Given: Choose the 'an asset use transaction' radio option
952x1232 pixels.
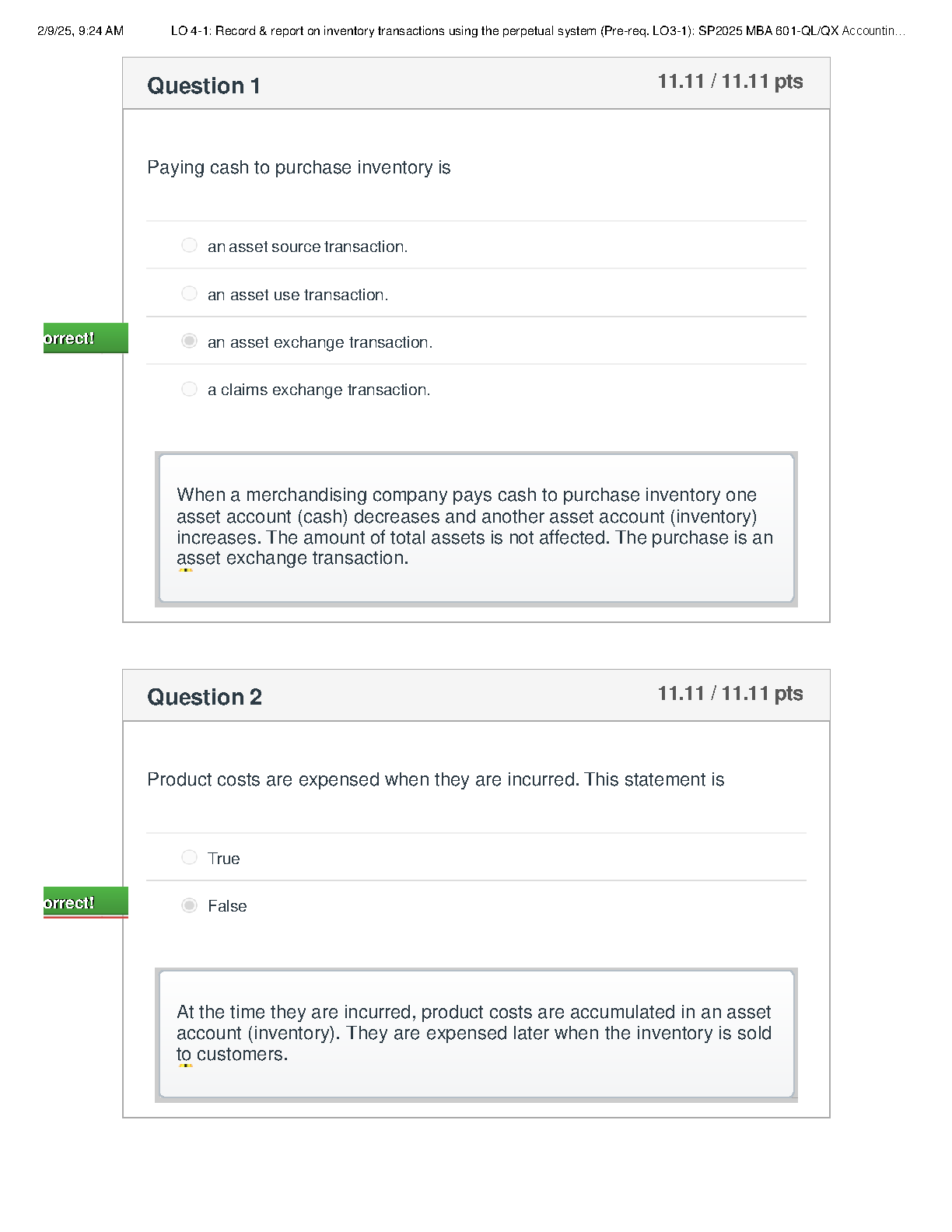Looking at the screenshot, I should (x=189, y=293).
